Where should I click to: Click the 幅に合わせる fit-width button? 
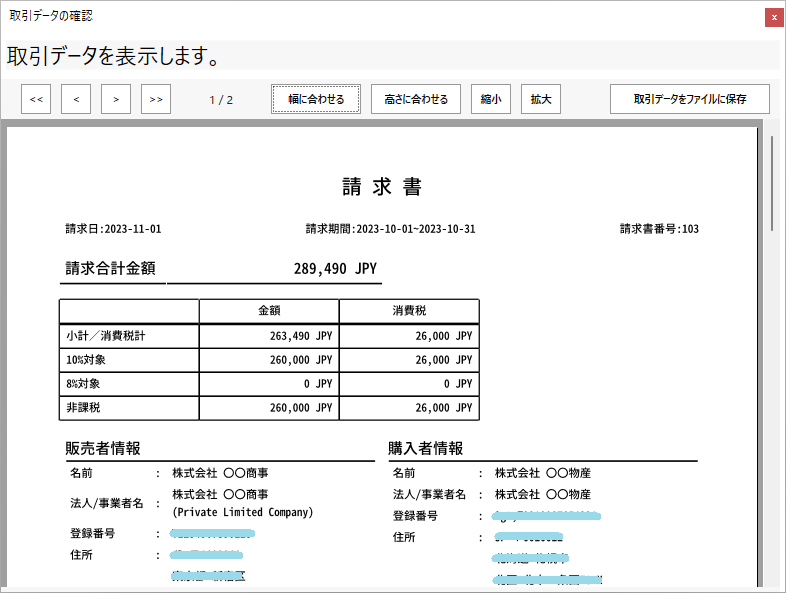316,99
